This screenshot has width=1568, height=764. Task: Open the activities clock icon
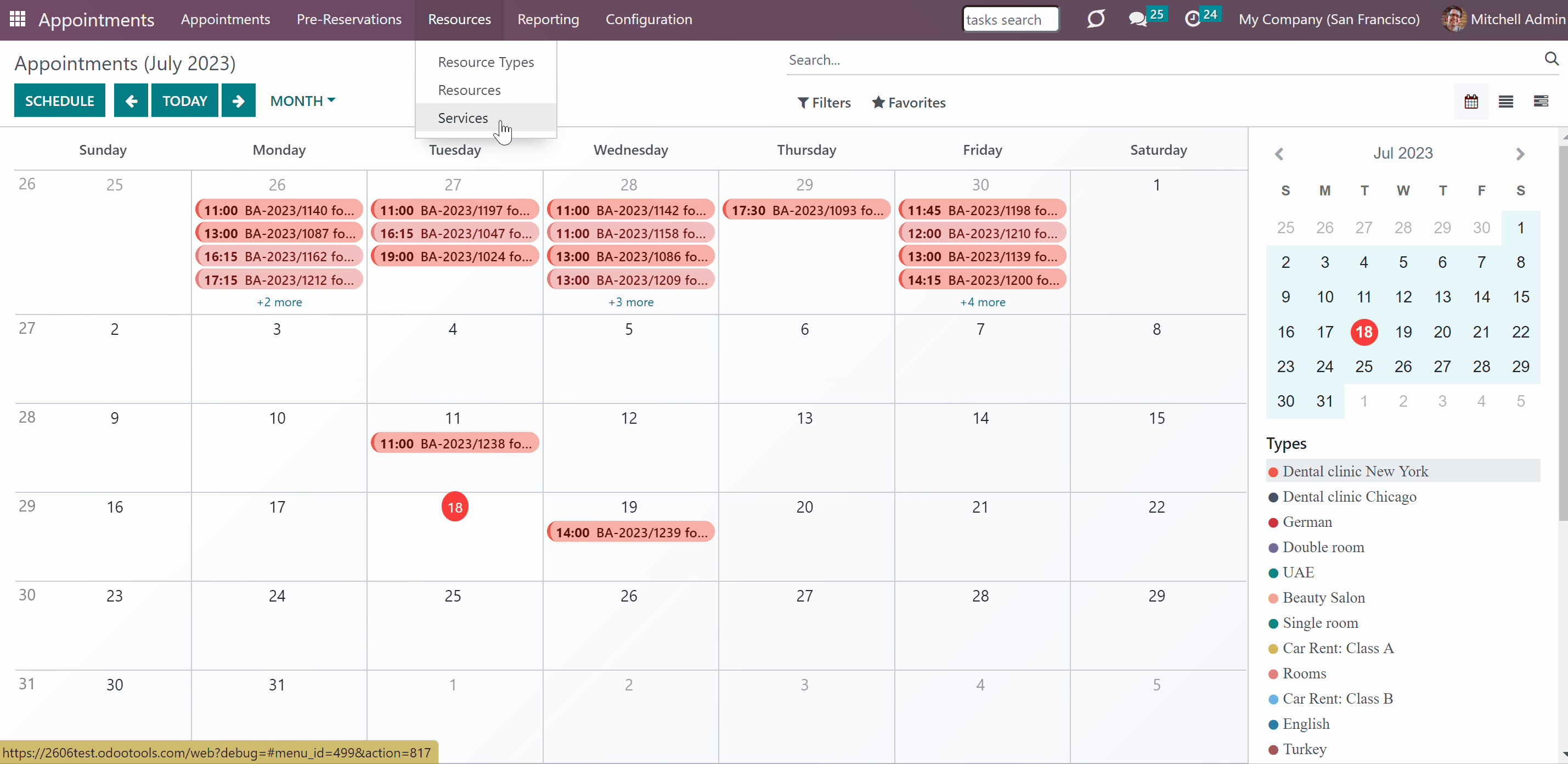click(x=1192, y=19)
